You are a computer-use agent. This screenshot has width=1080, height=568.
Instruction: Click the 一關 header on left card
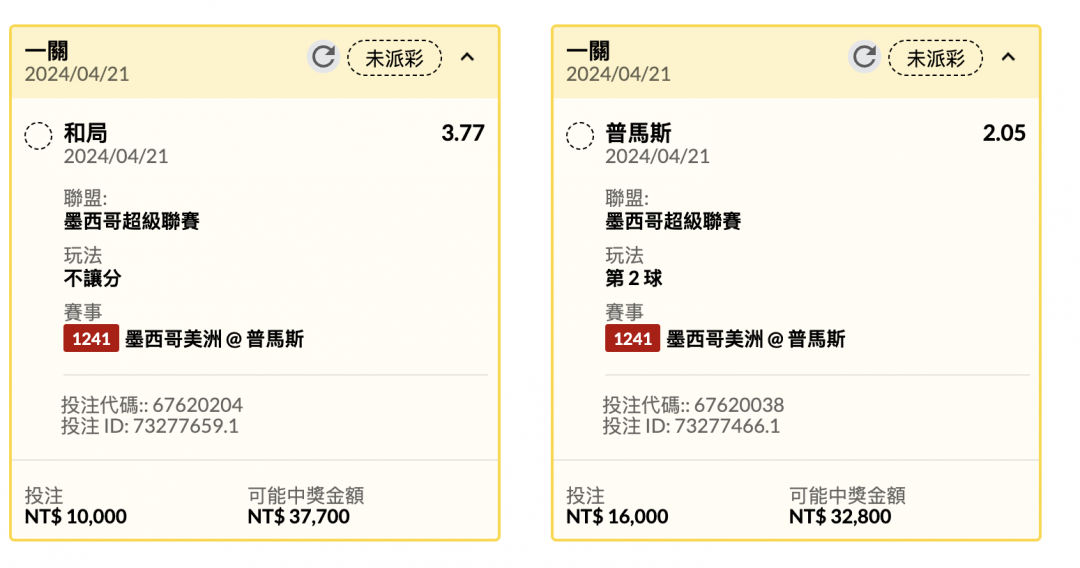(x=47, y=51)
